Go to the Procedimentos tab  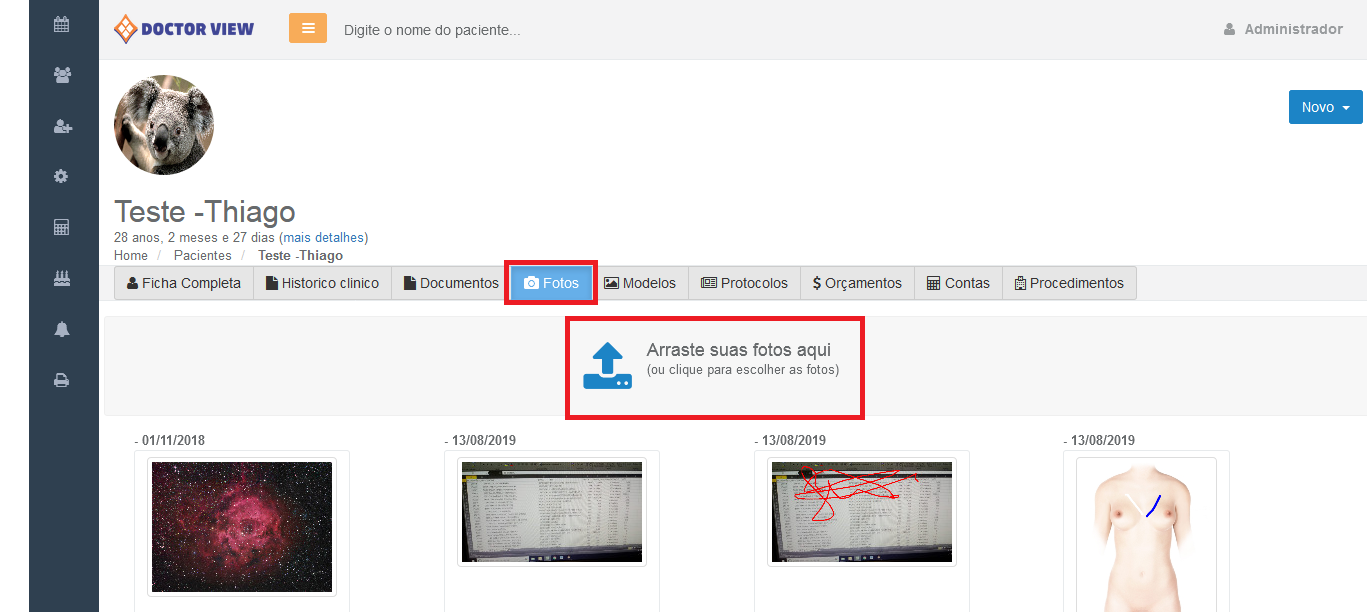(x=1068, y=283)
